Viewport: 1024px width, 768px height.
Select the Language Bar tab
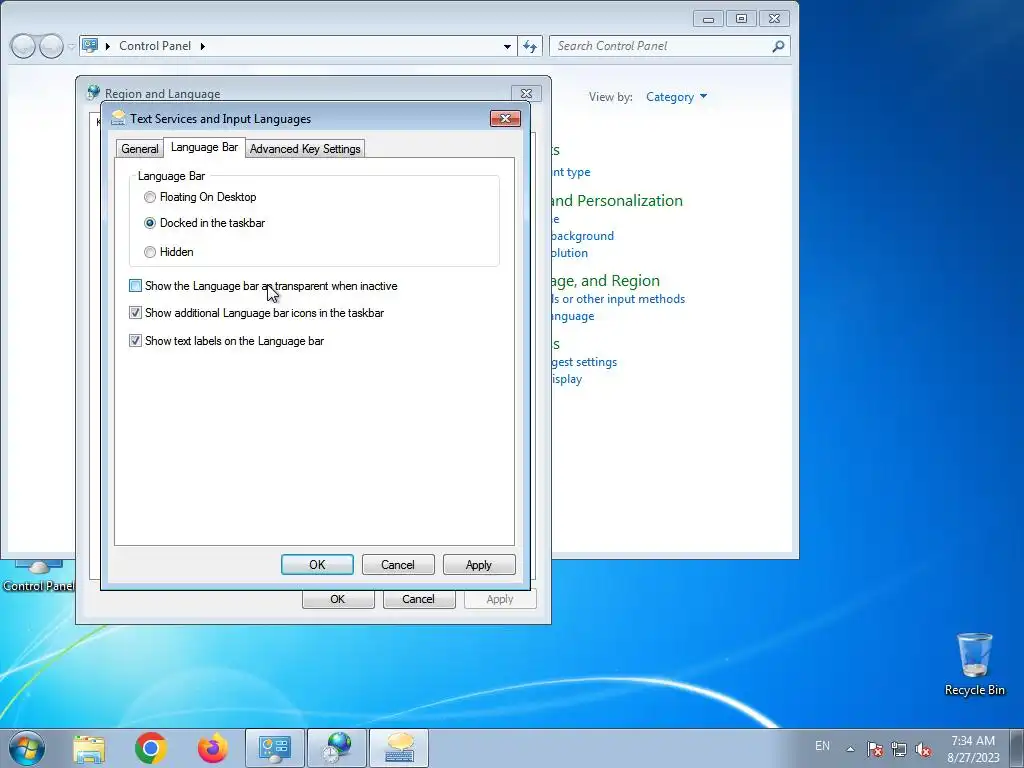(x=204, y=148)
